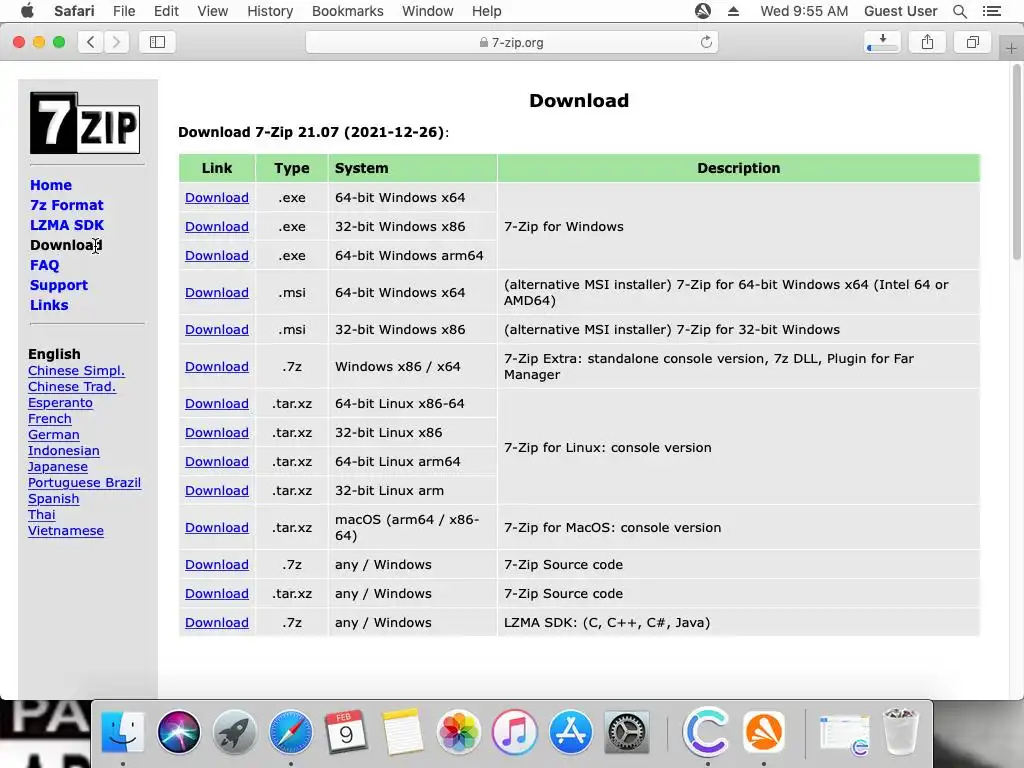This screenshot has height=768, width=1024.
Task: Download .tar.xz for 64-bit Linux x86-64
Action: click(217, 404)
